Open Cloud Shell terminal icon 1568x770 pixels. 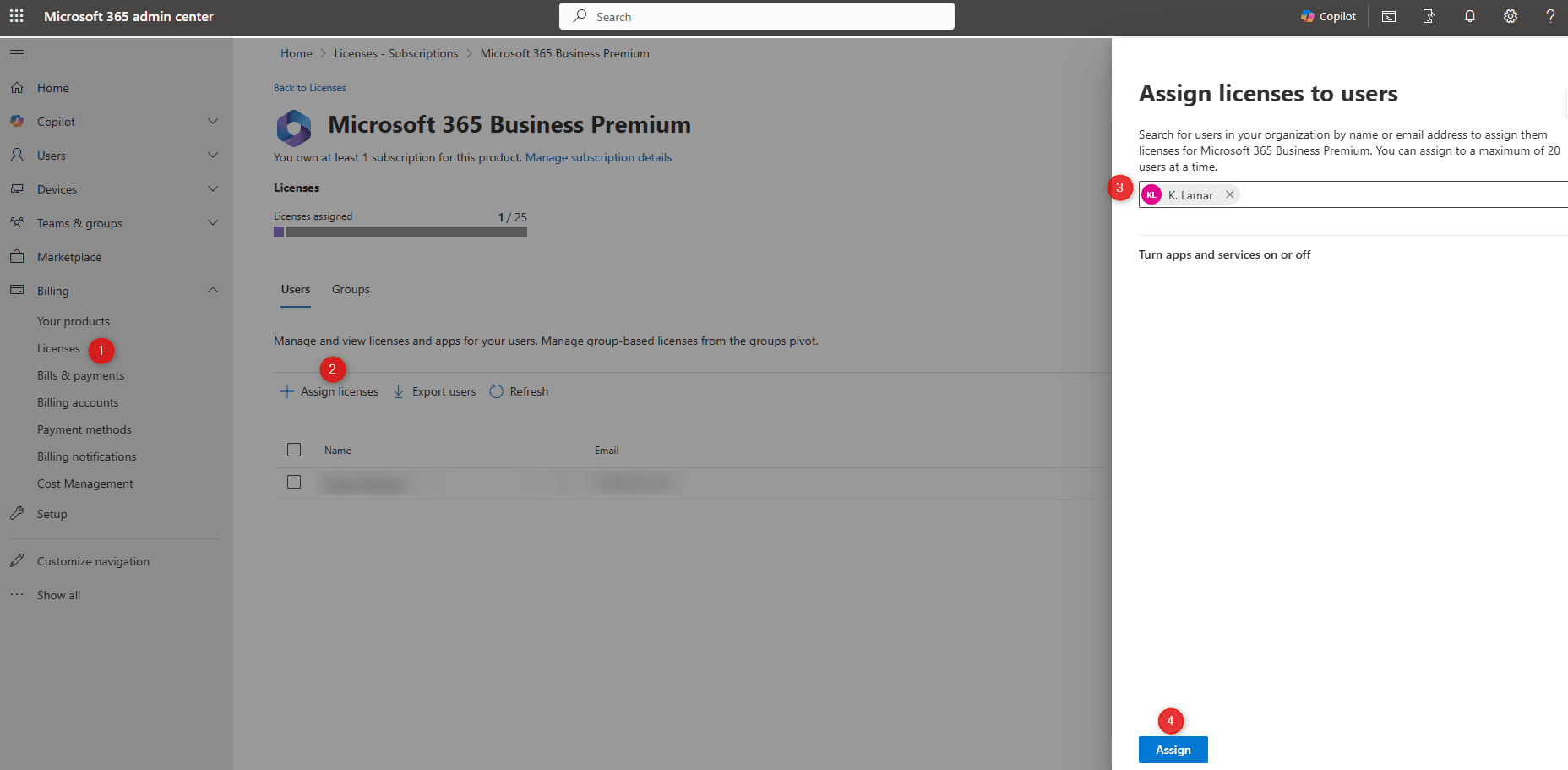tap(1389, 16)
